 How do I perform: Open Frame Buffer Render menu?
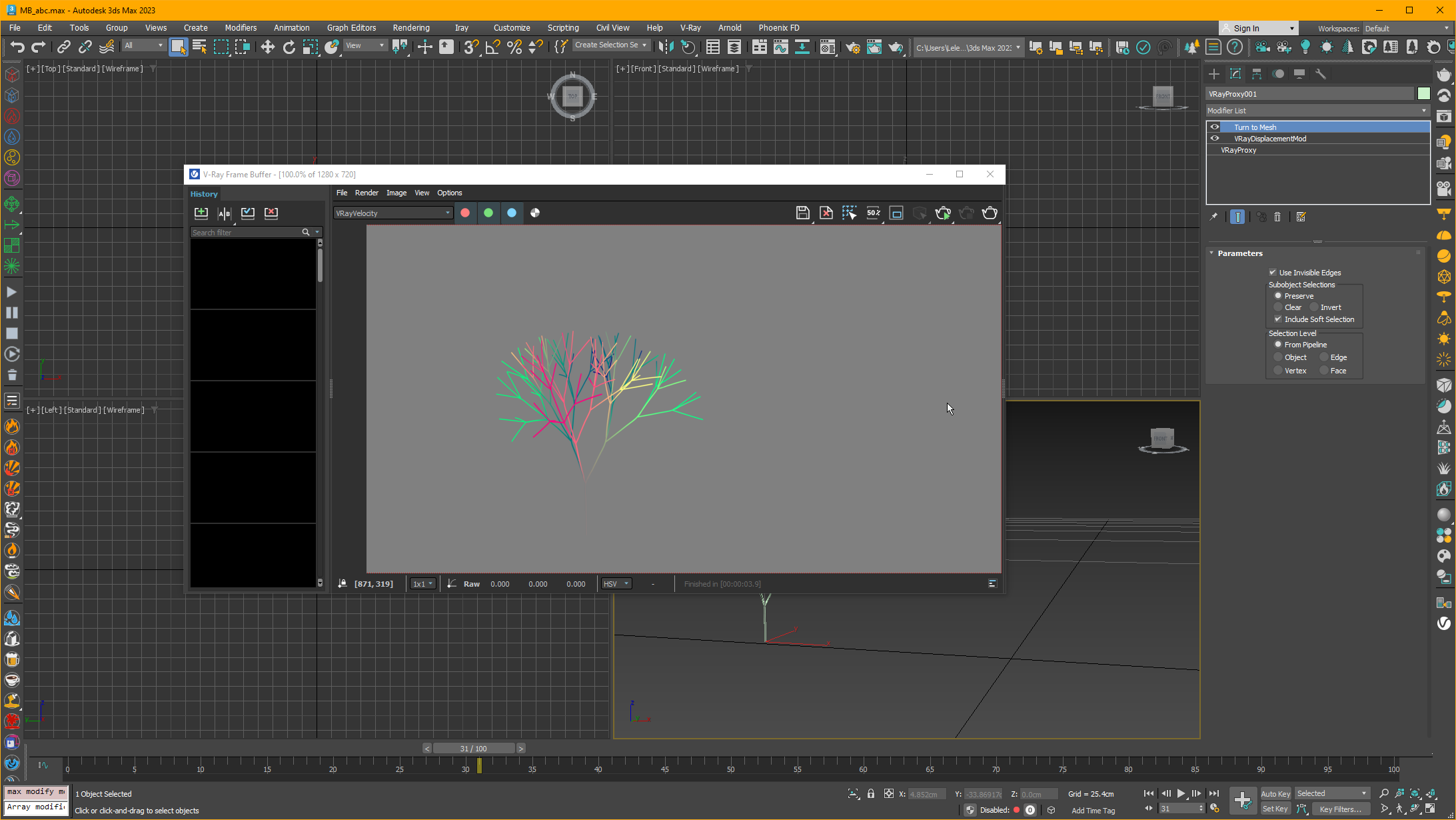tap(366, 193)
